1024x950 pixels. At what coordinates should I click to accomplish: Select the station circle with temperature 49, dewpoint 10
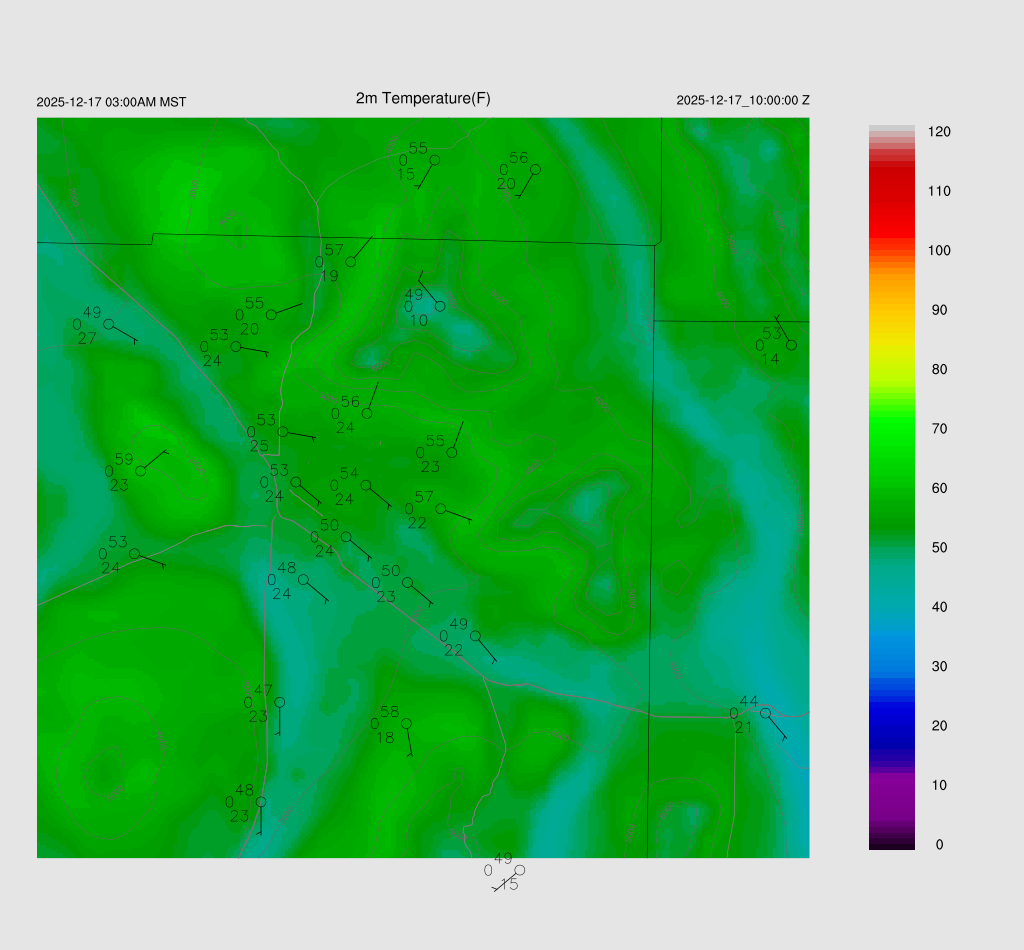[x=440, y=306]
